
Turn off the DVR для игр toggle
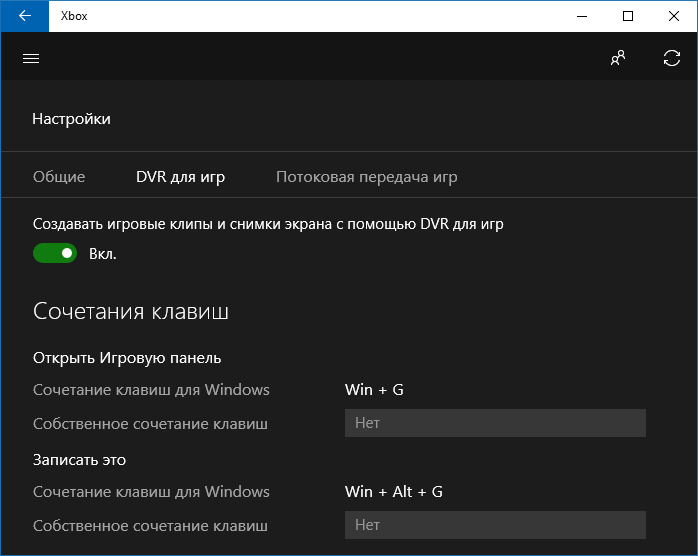click(55, 253)
